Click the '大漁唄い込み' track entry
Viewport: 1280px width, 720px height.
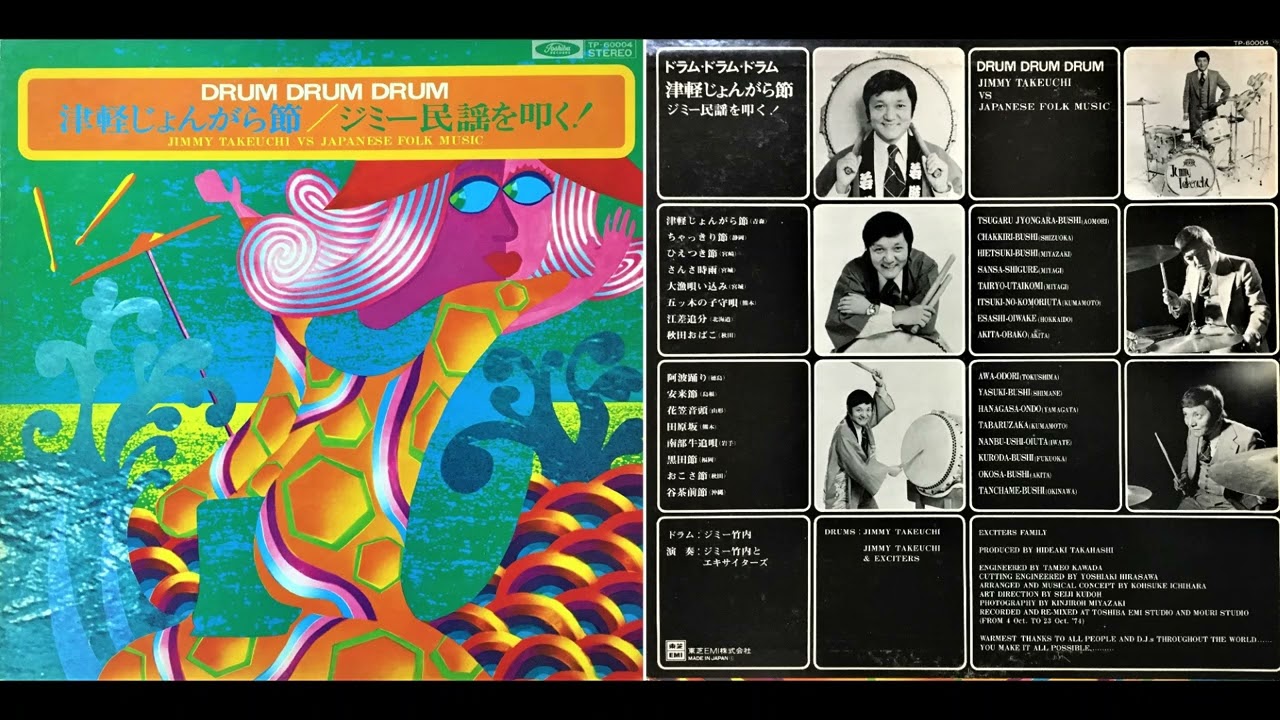pos(697,286)
